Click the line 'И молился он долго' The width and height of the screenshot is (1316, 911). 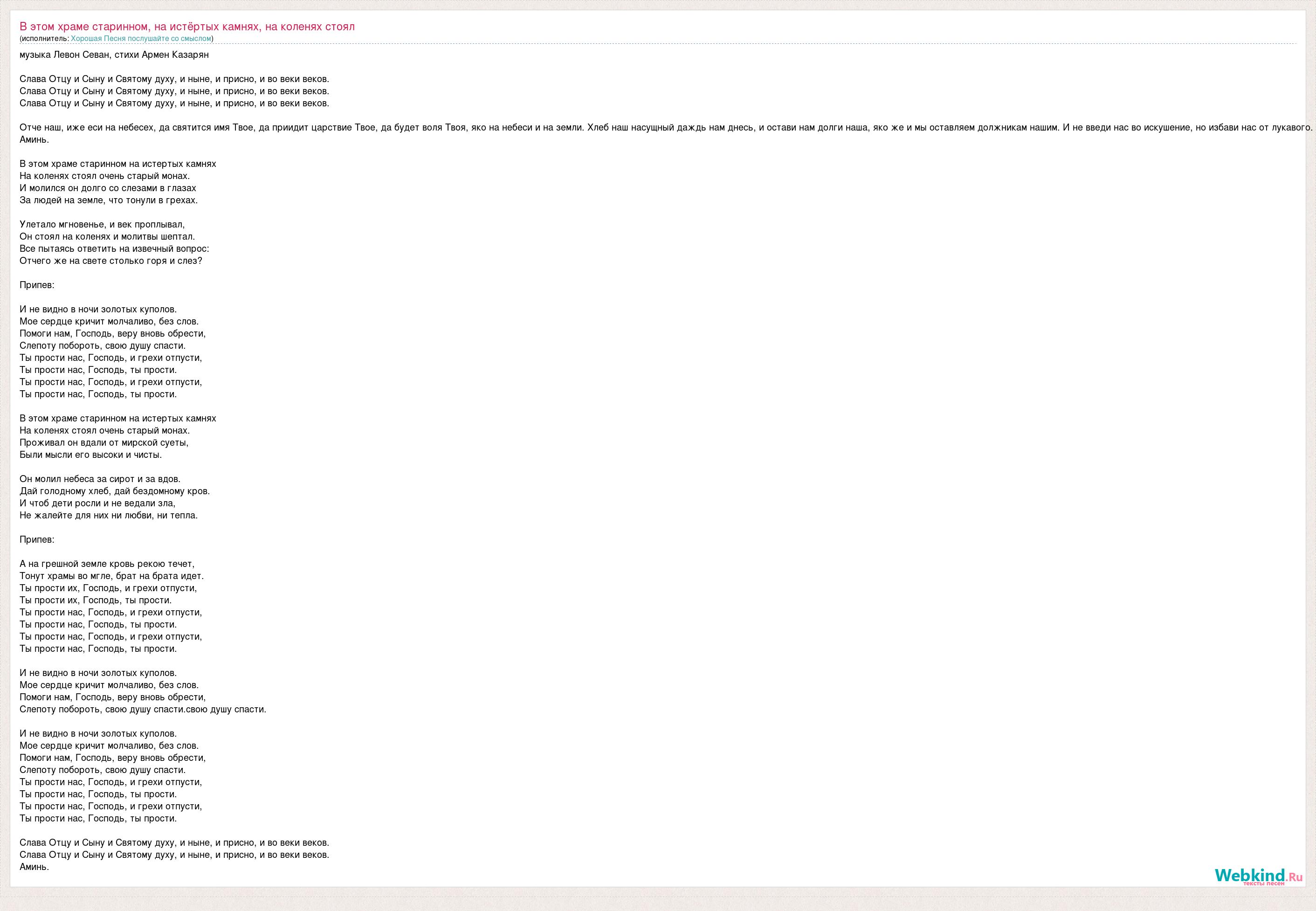coord(108,188)
